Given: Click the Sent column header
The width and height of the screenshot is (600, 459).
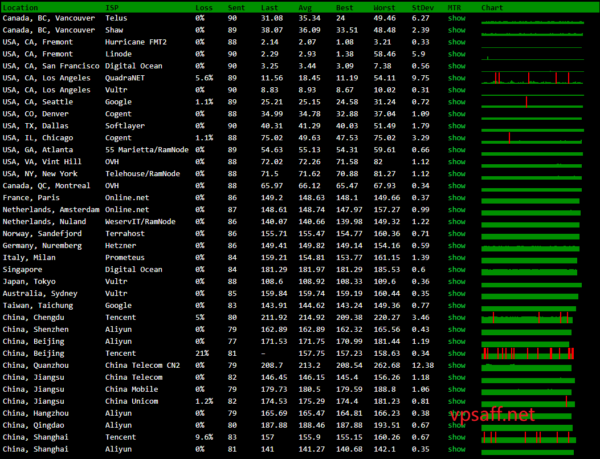Looking at the screenshot, I should (236, 8).
